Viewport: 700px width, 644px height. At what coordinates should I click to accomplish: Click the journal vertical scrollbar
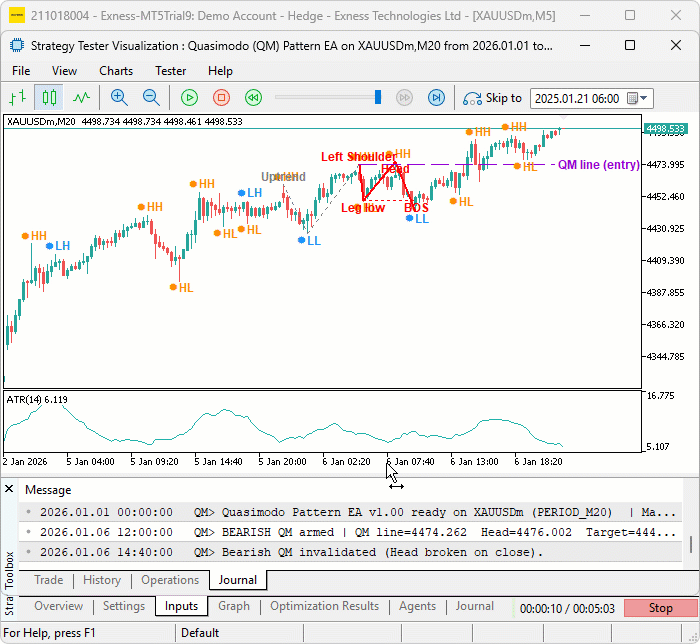(x=691, y=544)
